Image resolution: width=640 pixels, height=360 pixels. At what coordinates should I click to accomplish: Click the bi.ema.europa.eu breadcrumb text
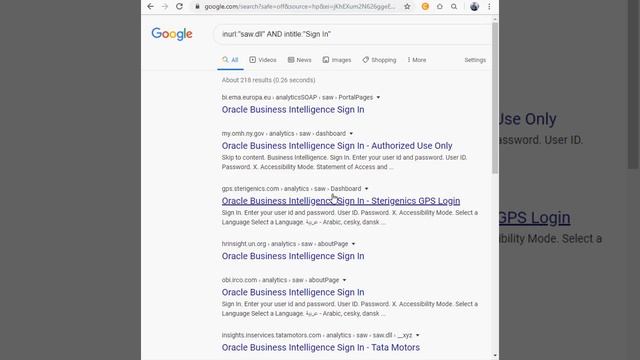[x=297, y=97]
